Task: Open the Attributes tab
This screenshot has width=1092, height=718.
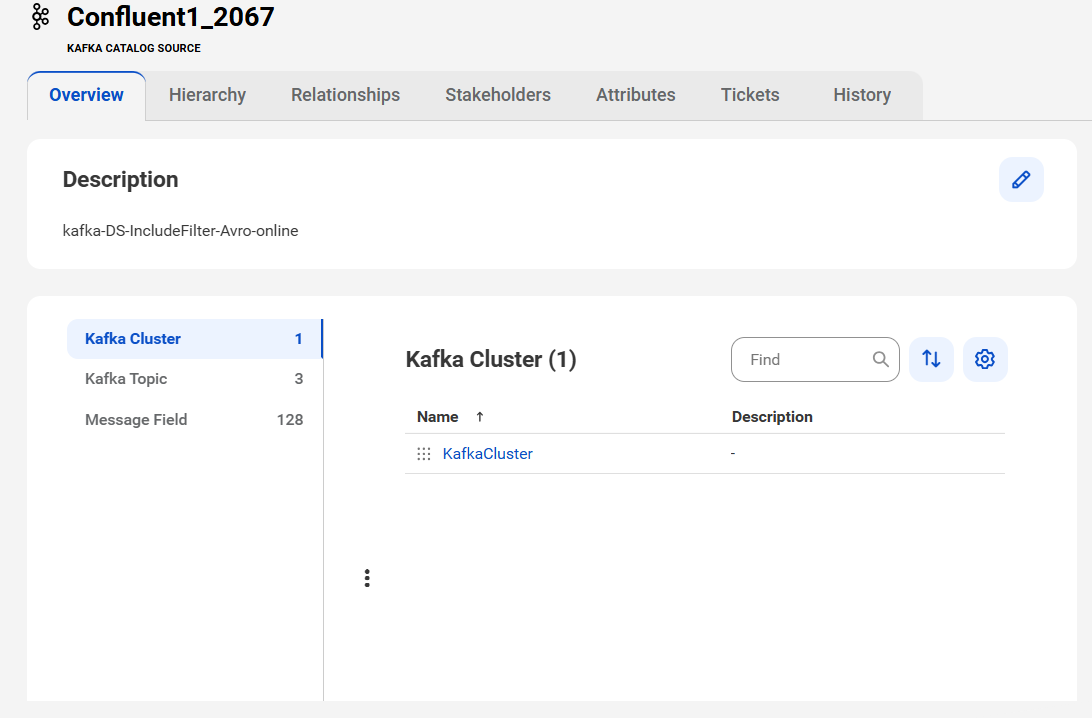Action: 636,95
